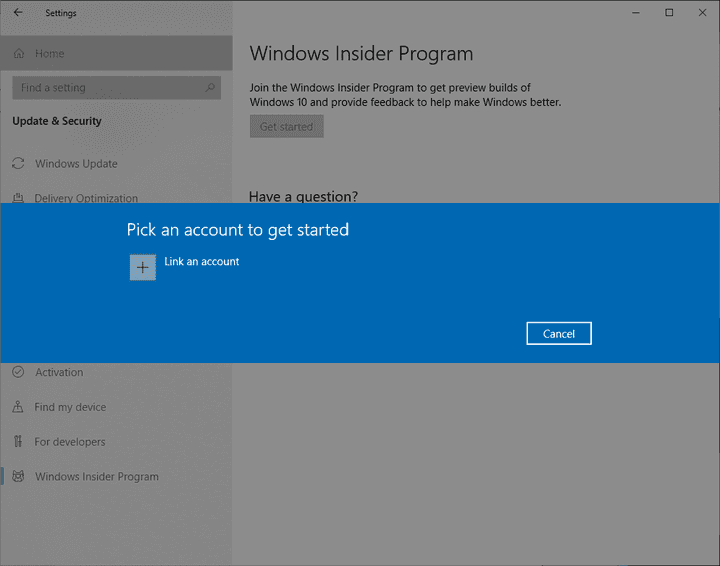Open the Home settings page
This screenshot has height=566, width=720.
tap(116, 53)
